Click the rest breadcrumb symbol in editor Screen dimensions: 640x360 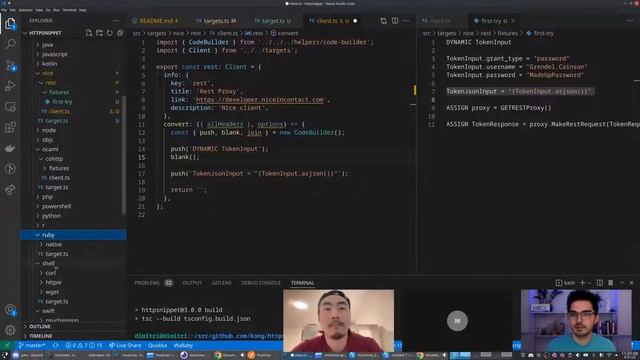254,33
